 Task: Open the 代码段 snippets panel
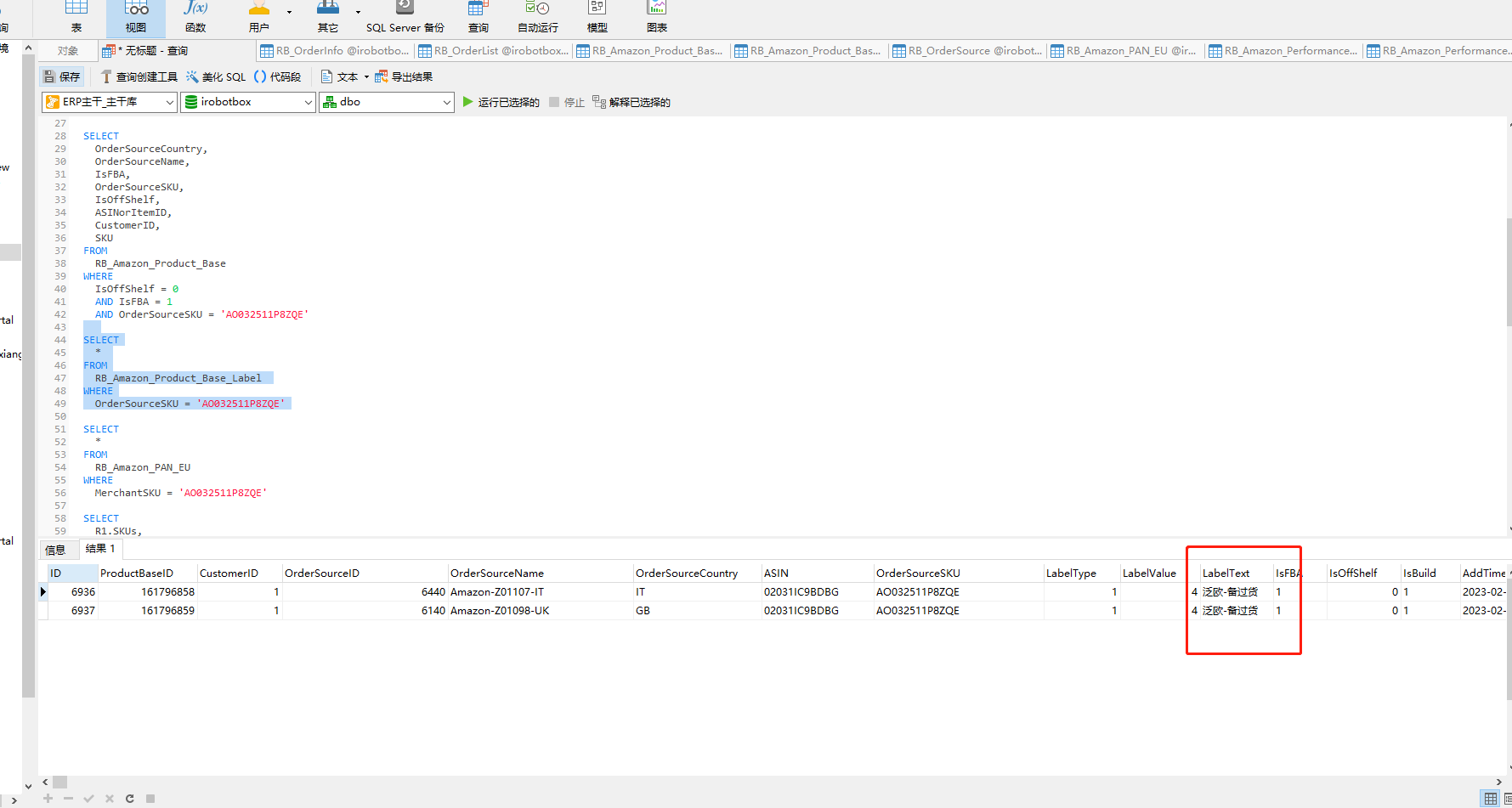[x=278, y=76]
